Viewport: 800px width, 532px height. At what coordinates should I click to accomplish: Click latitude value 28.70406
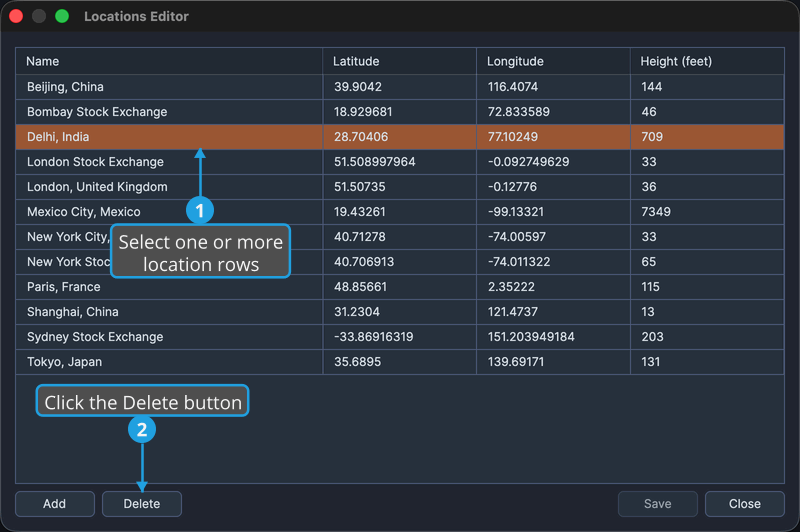tap(361, 137)
